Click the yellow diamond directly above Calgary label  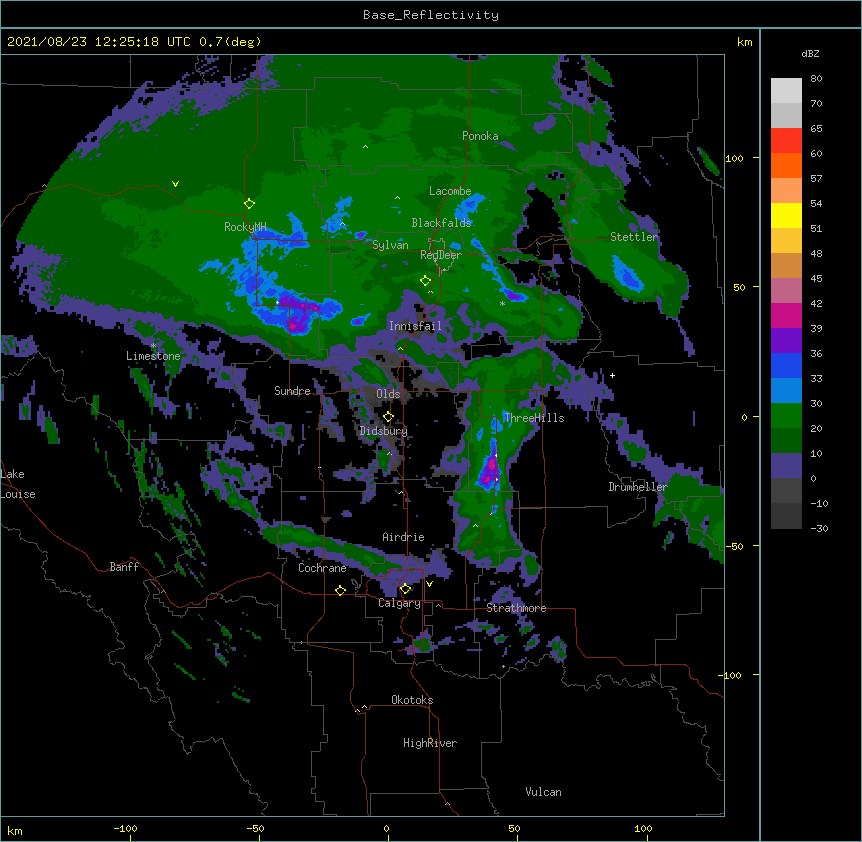[405, 589]
